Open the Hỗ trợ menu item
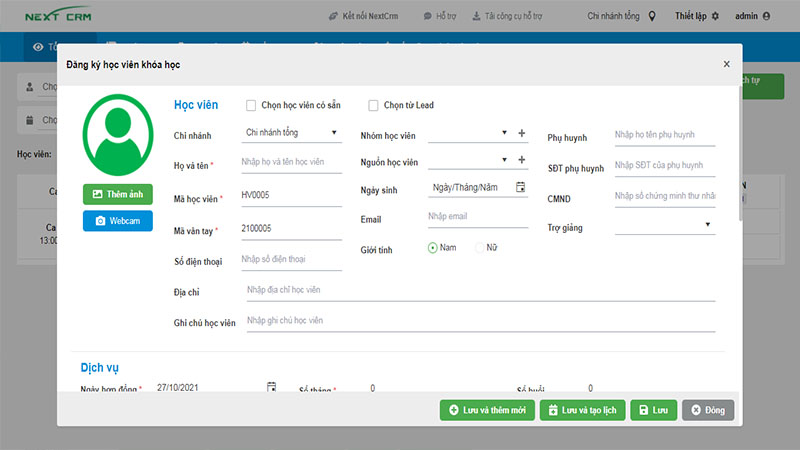 (441, 16)
